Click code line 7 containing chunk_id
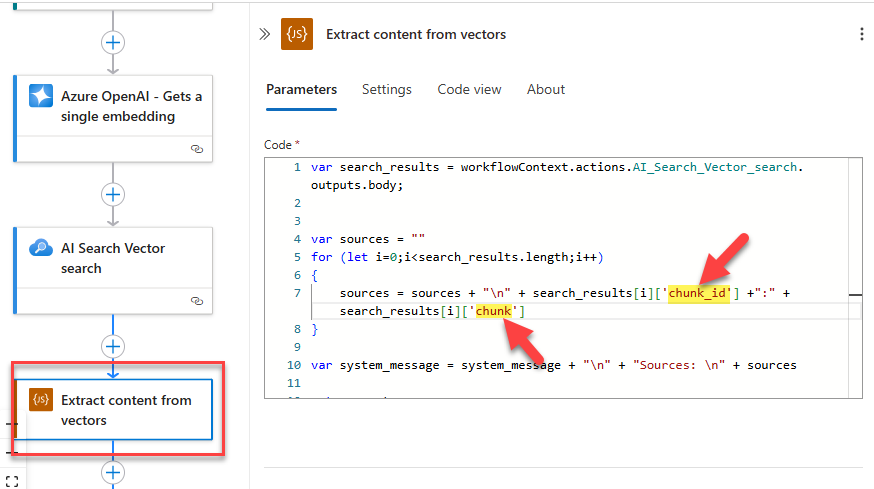 (x=560, y=293)
